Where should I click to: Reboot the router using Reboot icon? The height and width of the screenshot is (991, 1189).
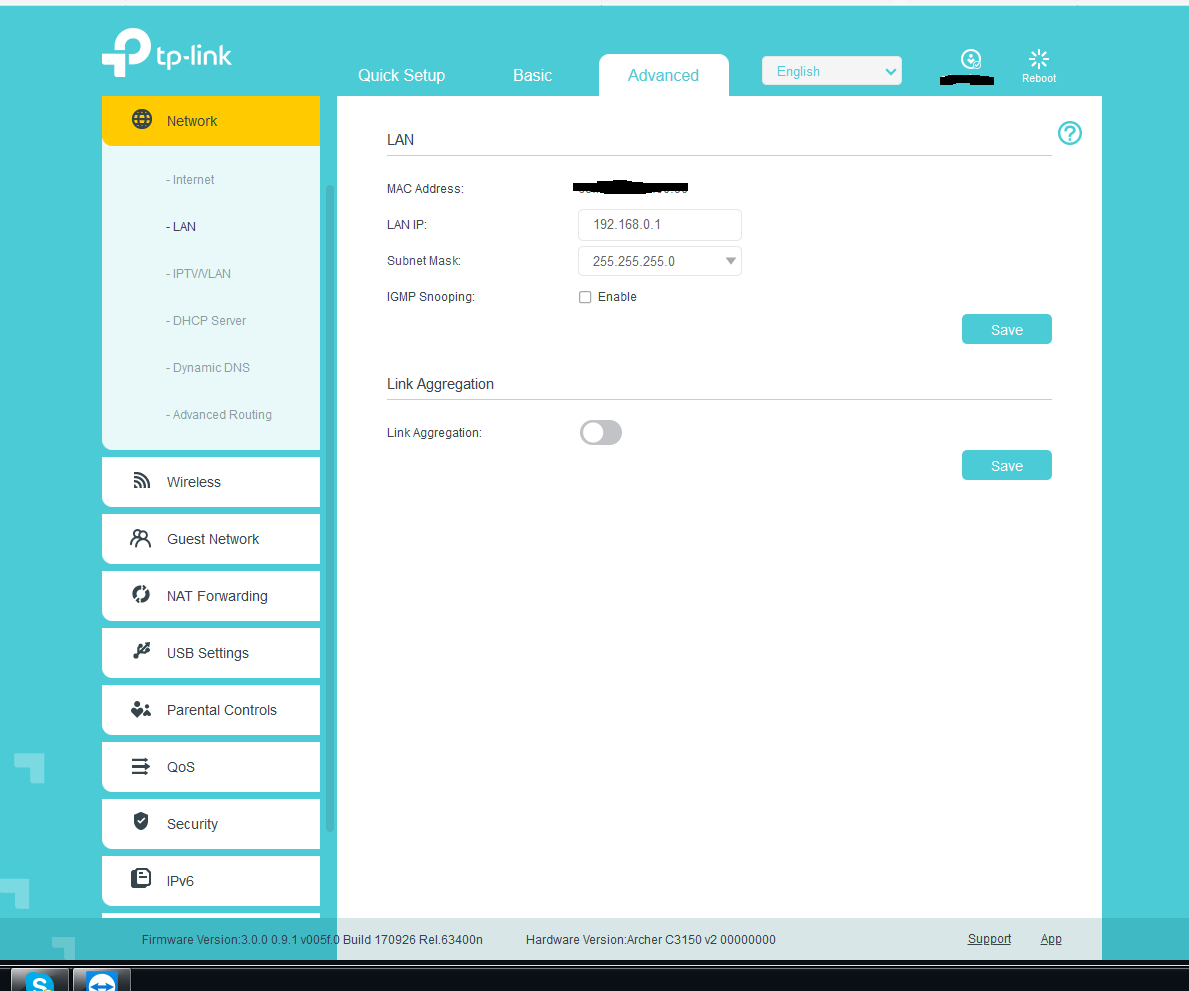click(x=1038, y=60)
